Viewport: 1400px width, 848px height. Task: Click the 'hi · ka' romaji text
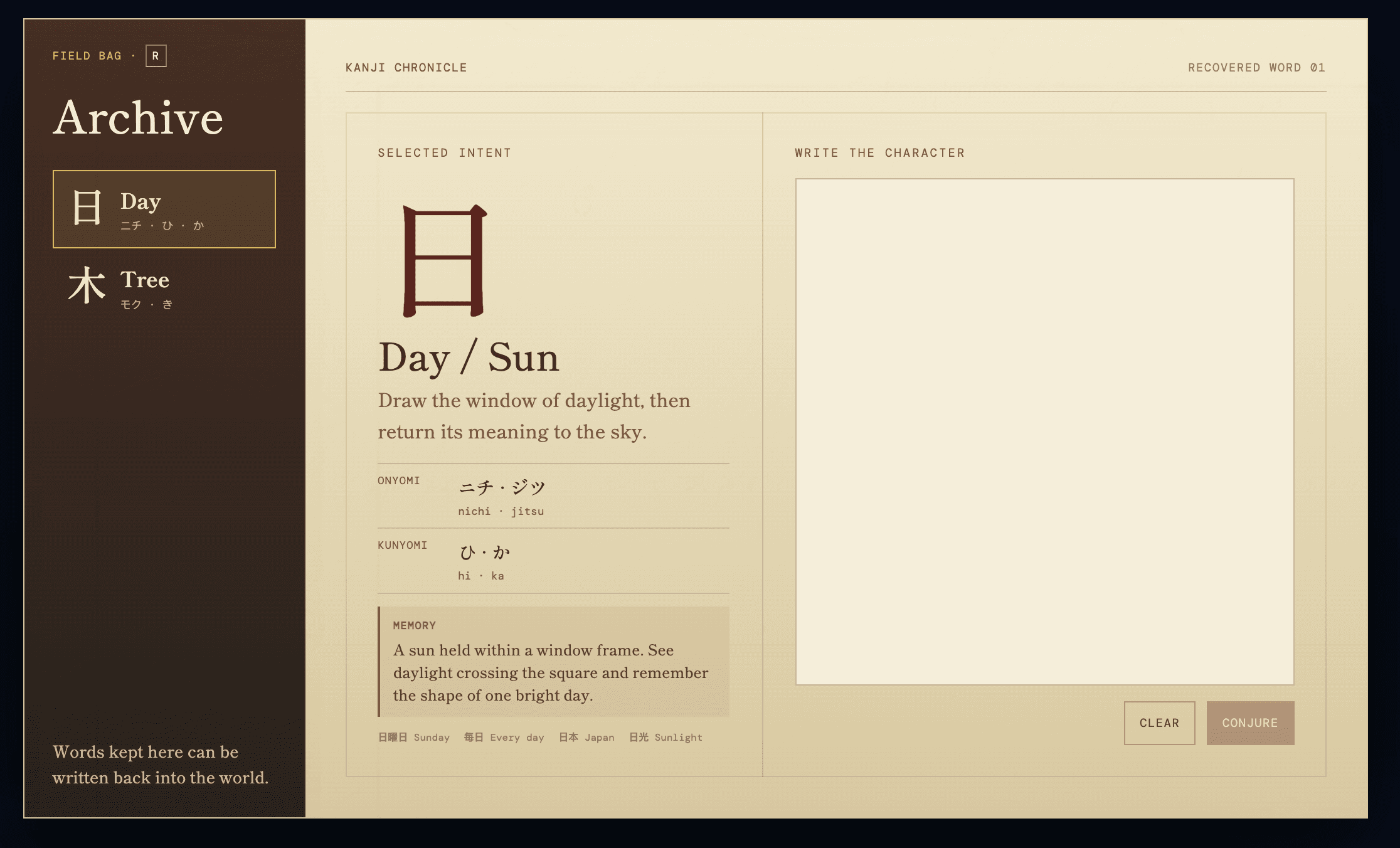[481, 576]
